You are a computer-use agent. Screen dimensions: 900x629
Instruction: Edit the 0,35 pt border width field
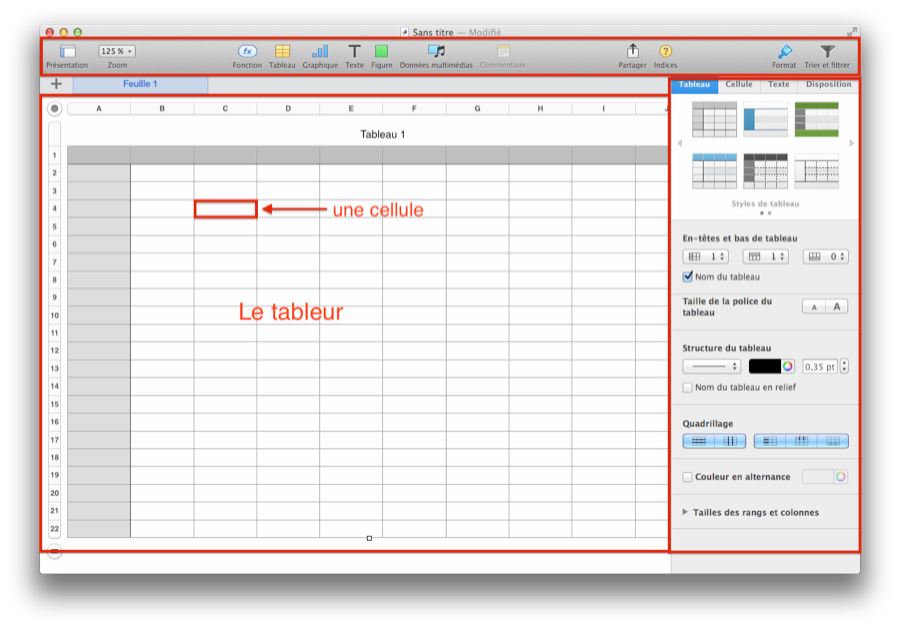820,366
